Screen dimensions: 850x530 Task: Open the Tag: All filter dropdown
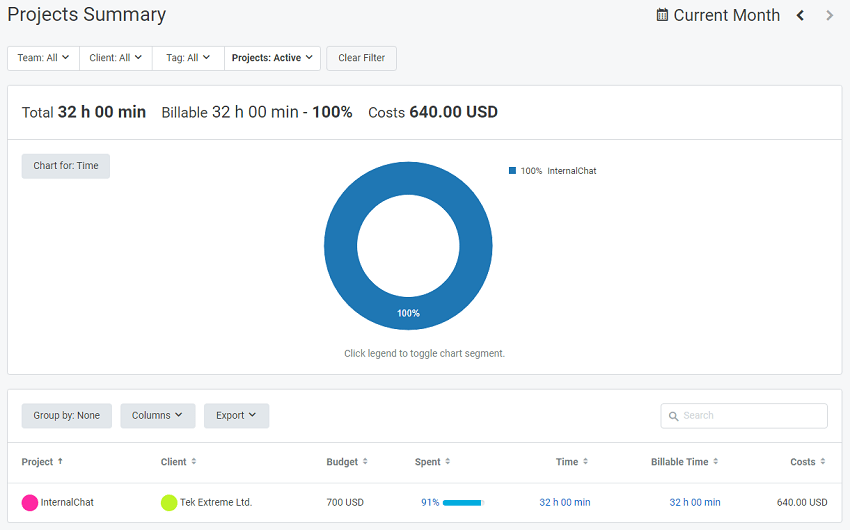(x=188, y=58)
